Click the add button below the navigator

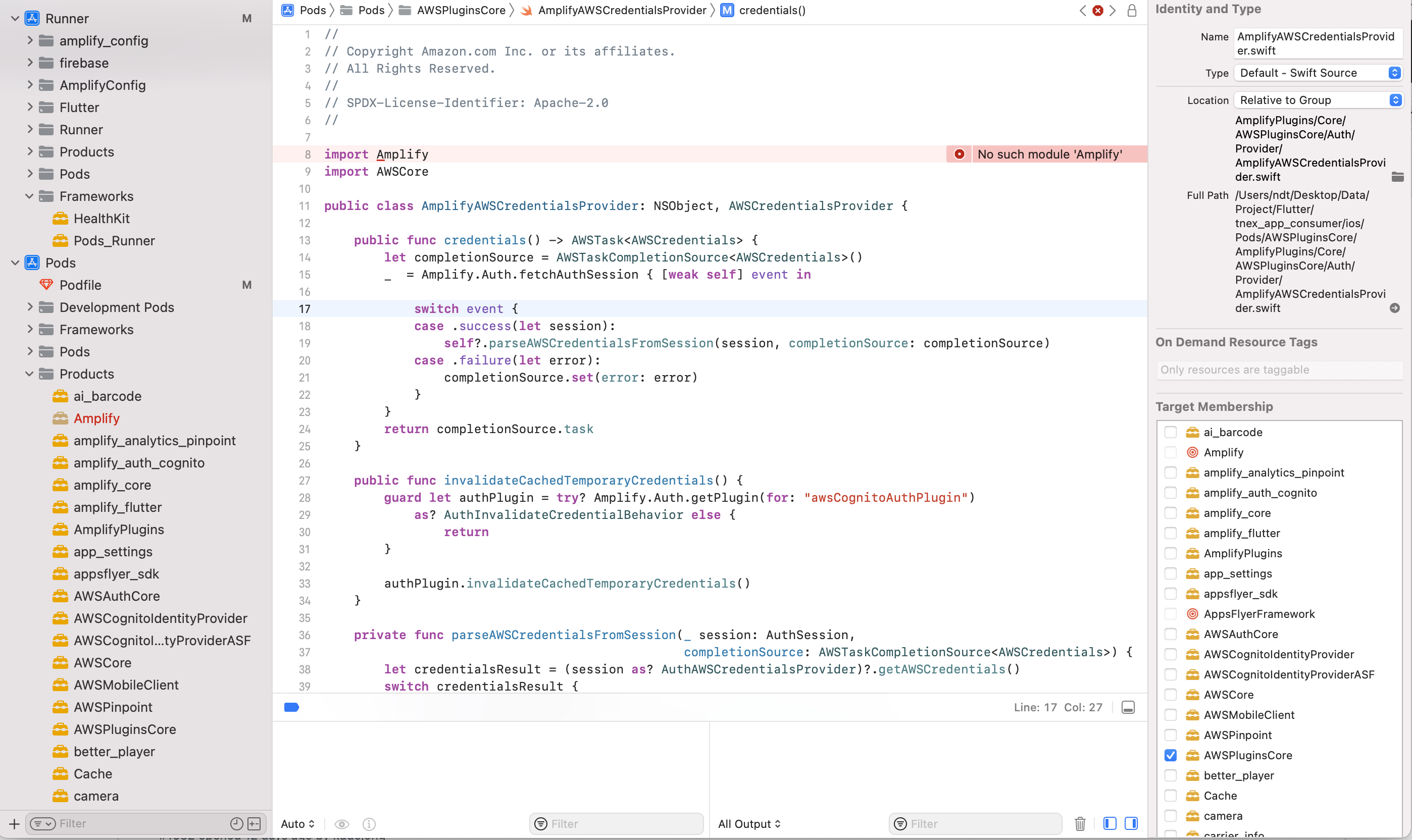point(13,824)
